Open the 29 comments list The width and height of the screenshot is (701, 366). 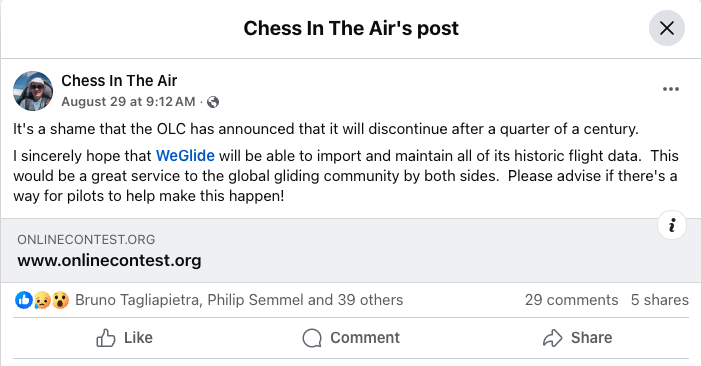point(571,300)
